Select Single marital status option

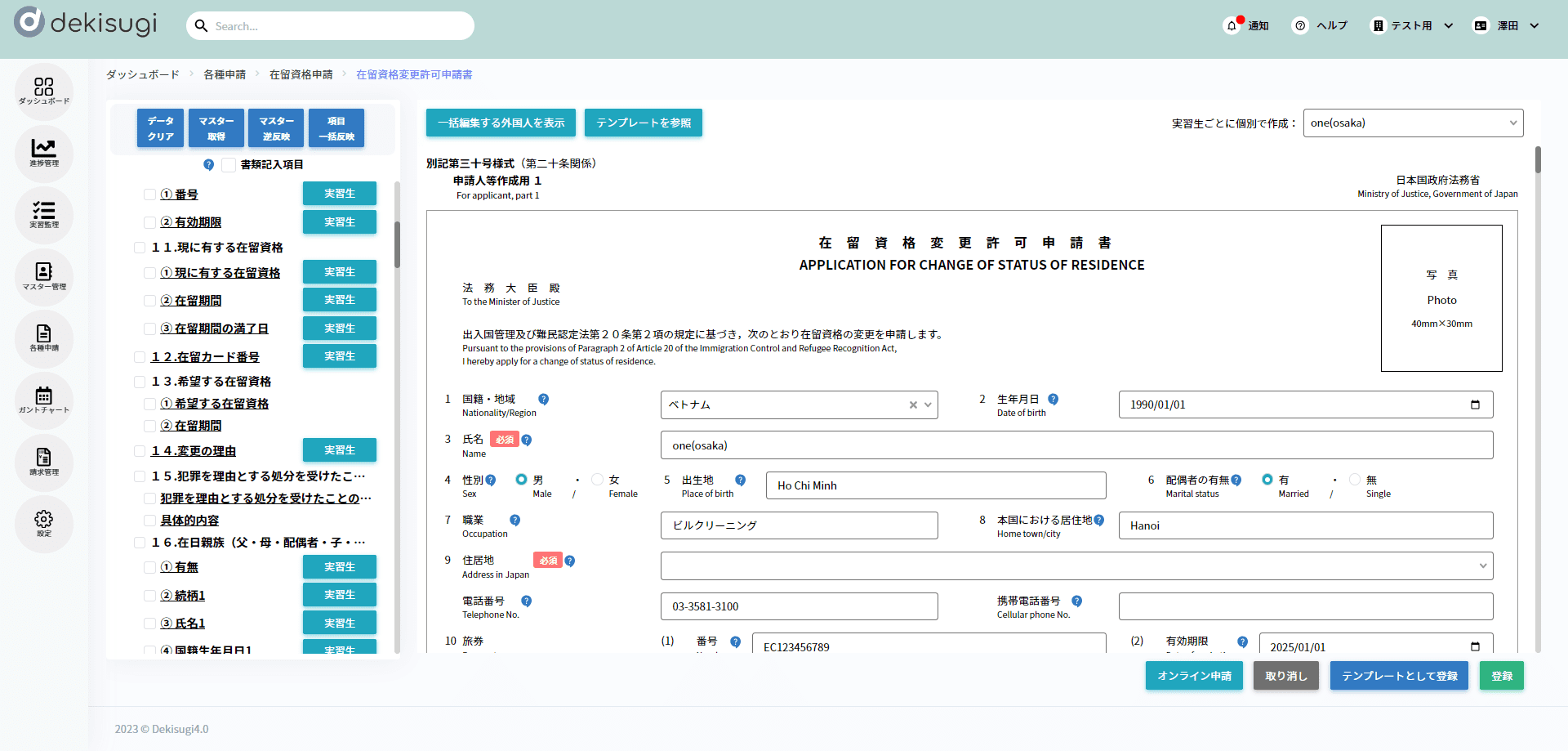tap(1355, 480)
